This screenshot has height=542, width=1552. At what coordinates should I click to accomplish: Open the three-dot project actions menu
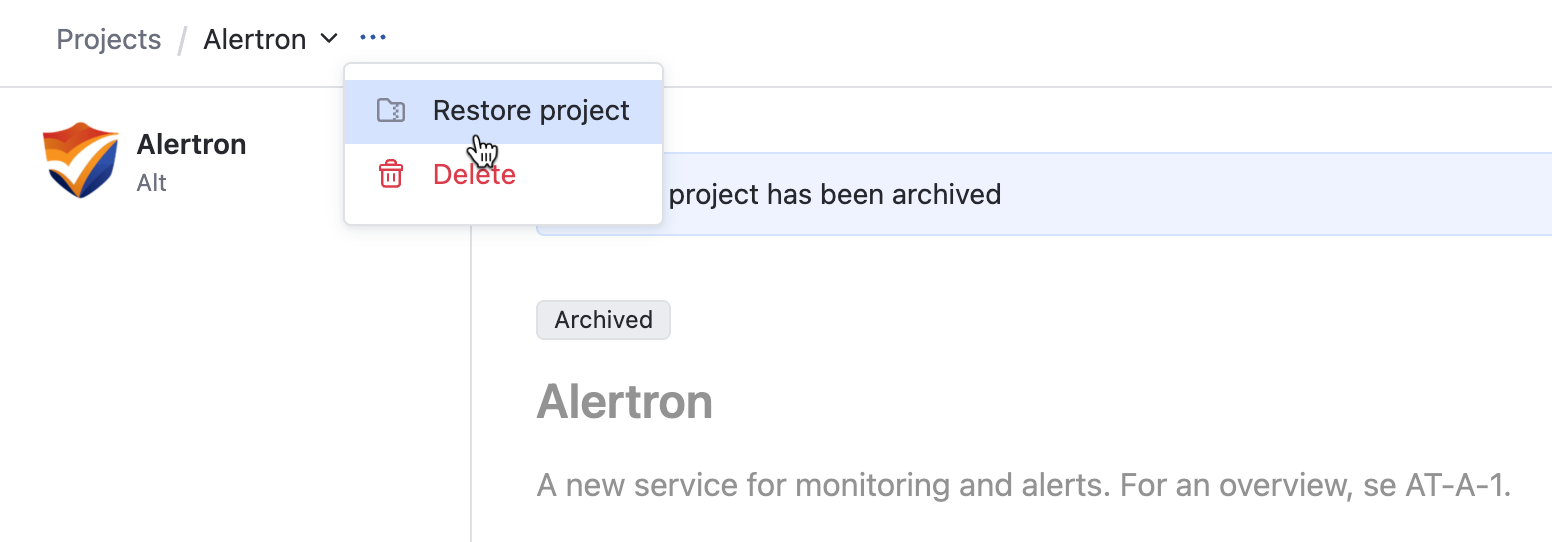[373, 39]
